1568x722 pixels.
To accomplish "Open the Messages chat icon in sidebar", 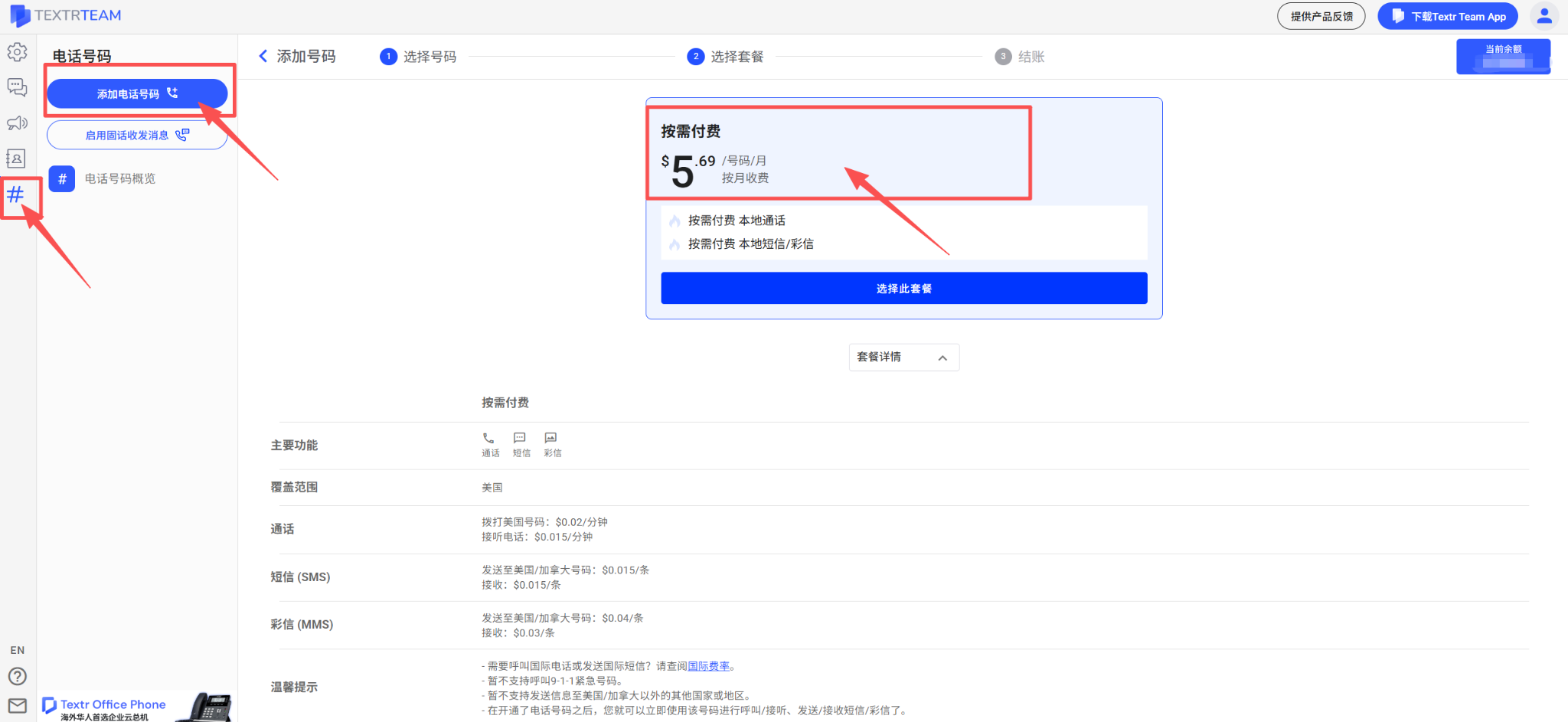I will (17, 87).
